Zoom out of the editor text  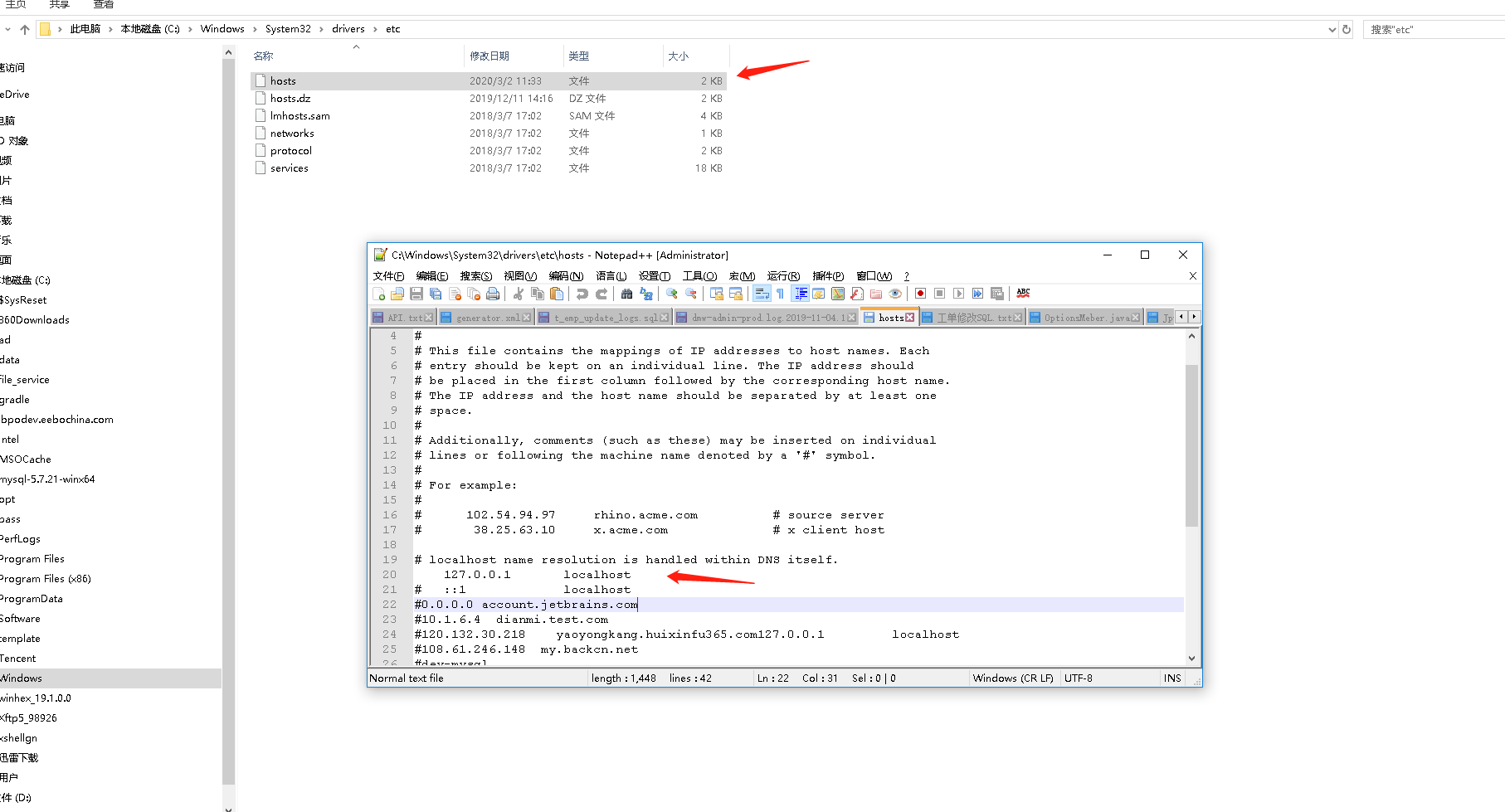coord(690,294)
